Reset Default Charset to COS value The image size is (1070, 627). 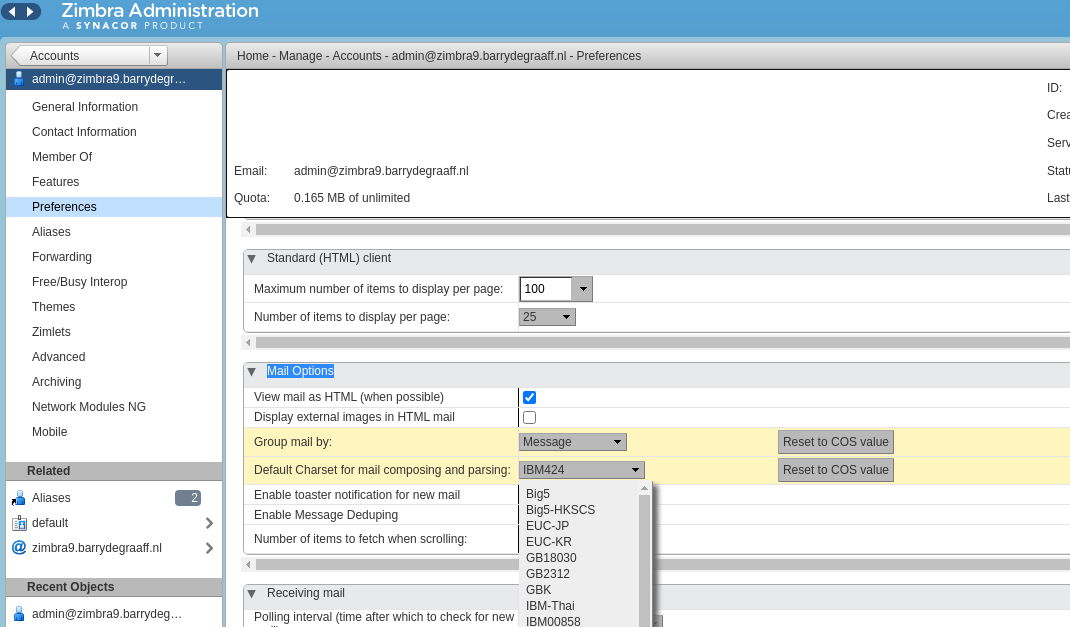click(x=836, y=470)
